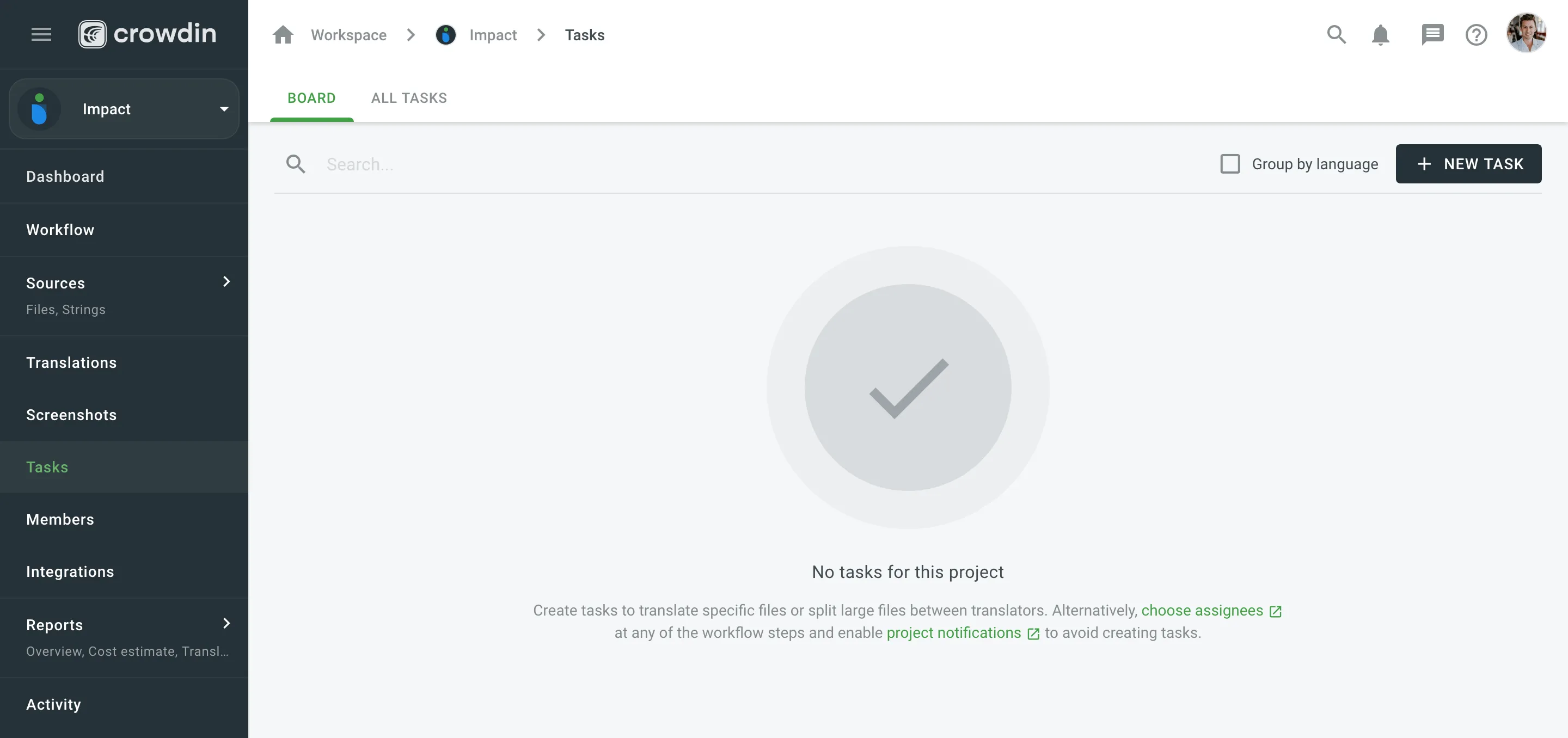
Task: Expand the Sources submenu chevron
Action: pyautogui.click(x=226, y=282)
